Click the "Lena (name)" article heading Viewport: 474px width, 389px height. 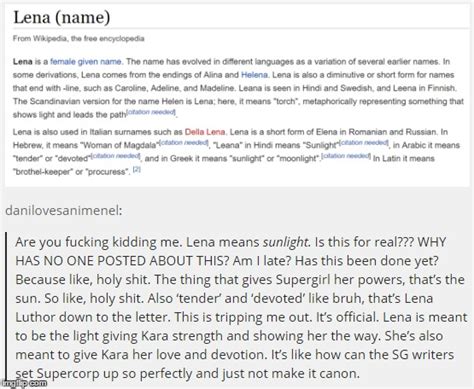click(x=62, y=17)
